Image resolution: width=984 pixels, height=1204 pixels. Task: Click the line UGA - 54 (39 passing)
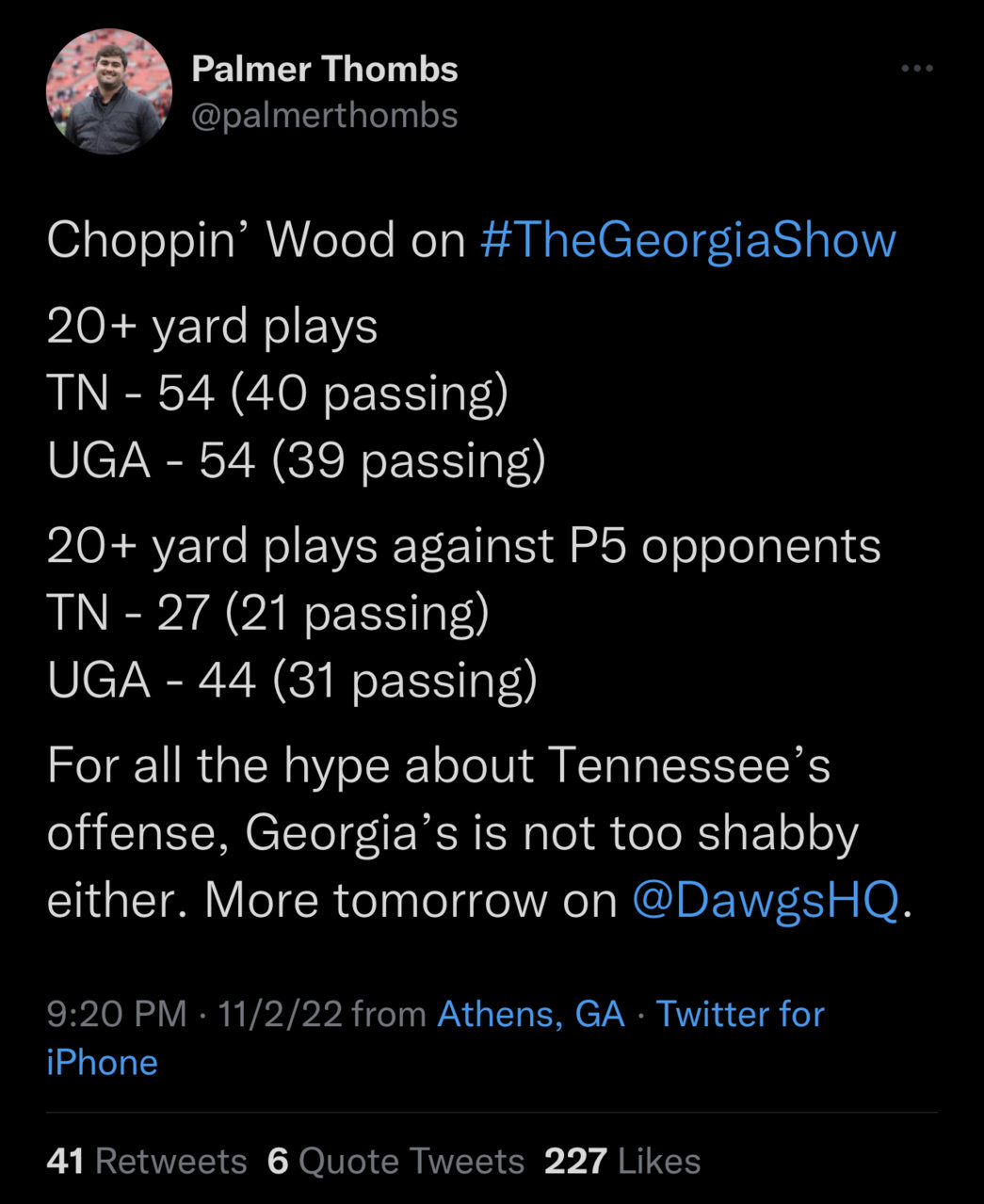[296, 461]
